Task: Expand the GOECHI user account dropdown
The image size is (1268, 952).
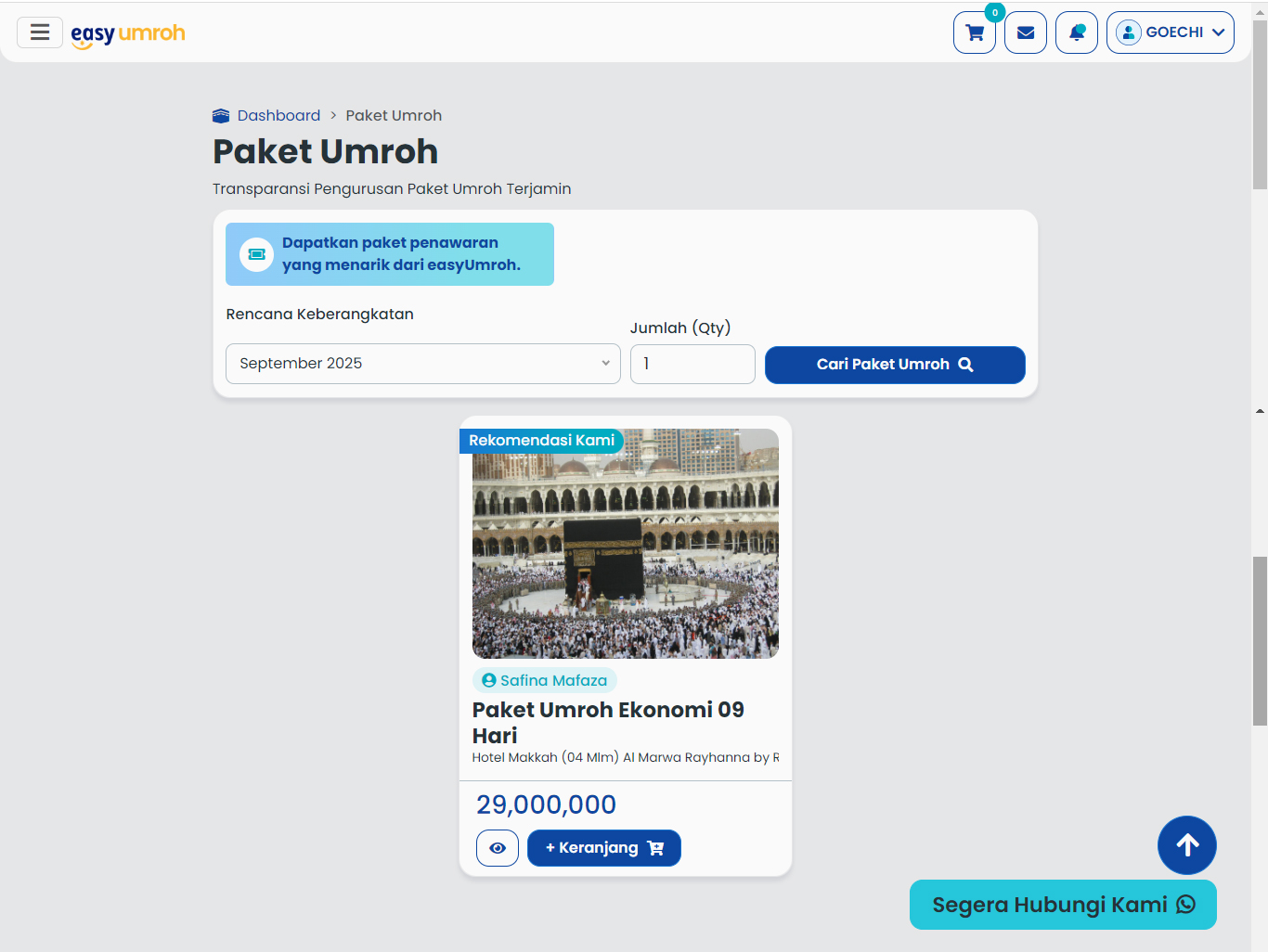Action: (x=1170, y=32)
